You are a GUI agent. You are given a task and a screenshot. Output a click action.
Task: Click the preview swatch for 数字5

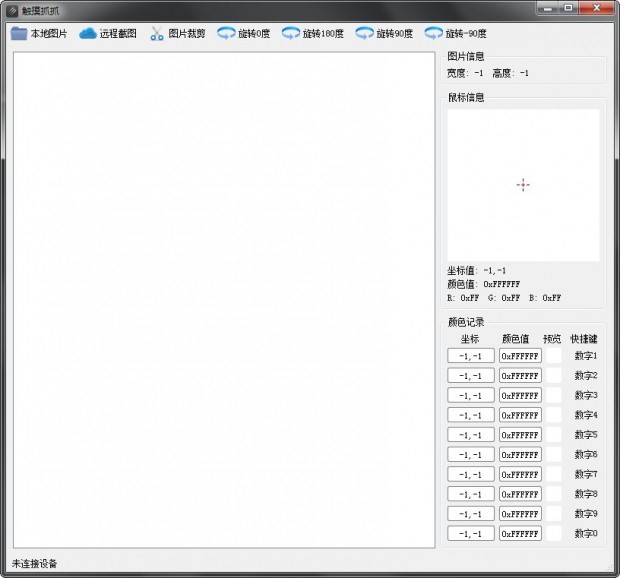(x=554, y=435)
